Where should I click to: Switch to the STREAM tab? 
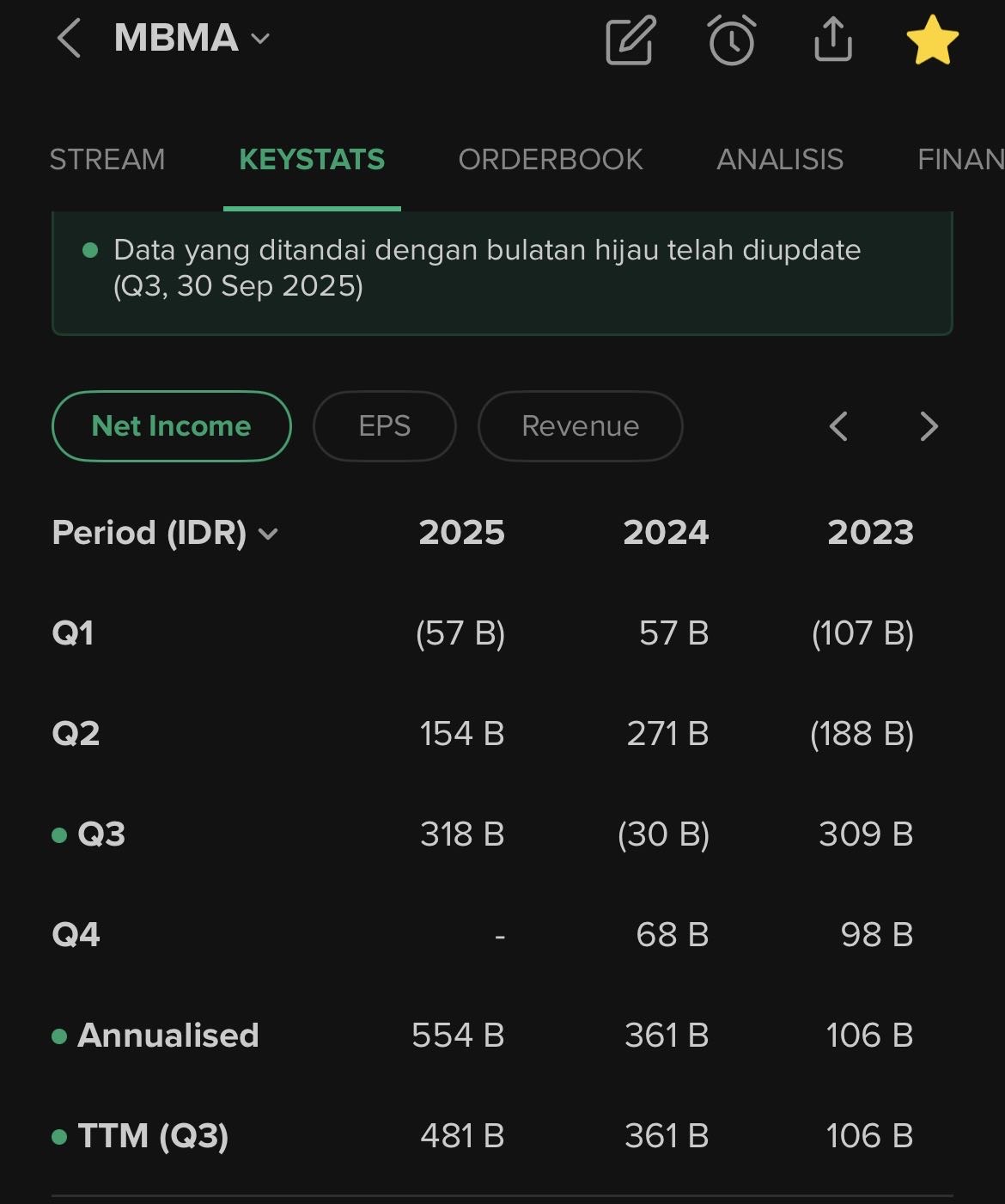(107, 160)
